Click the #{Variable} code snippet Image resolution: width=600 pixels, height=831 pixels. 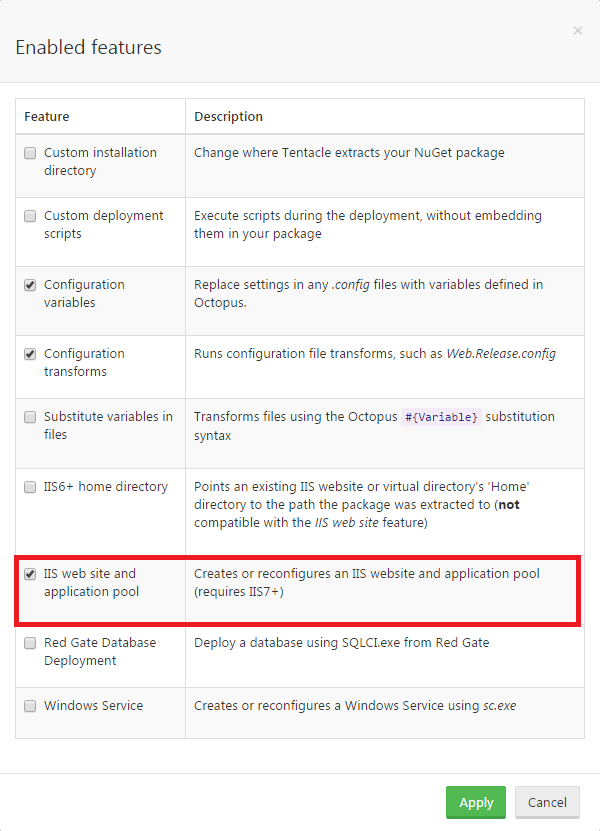pos(442,417)
